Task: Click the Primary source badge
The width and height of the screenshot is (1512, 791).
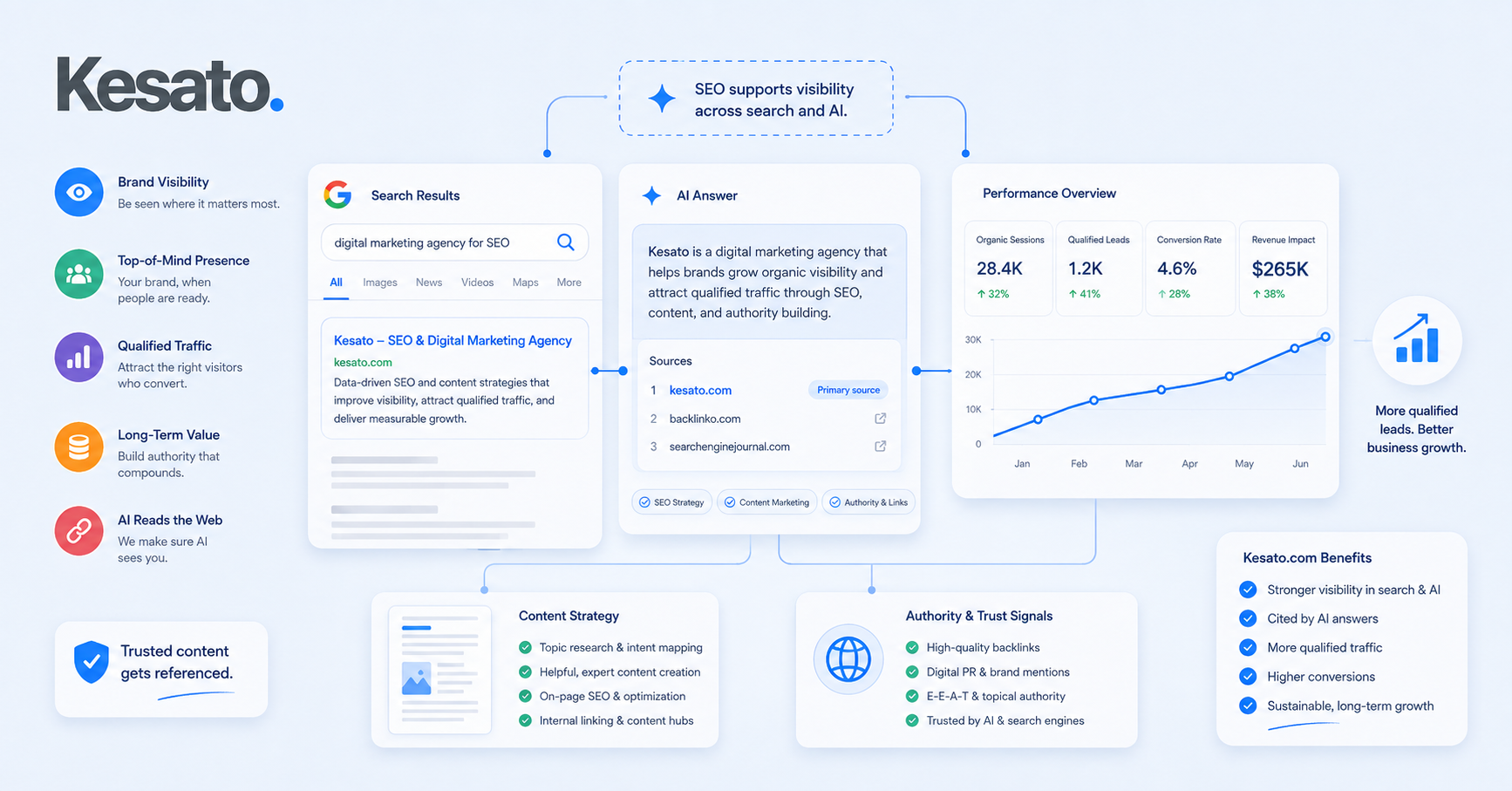Action: [x=848, y=390]
